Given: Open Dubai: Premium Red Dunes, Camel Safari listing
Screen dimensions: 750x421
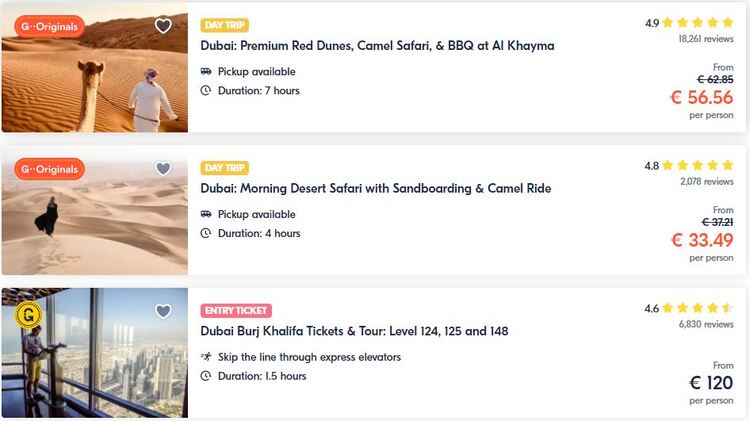Looking at the screenshot, I should pos(377,45).
